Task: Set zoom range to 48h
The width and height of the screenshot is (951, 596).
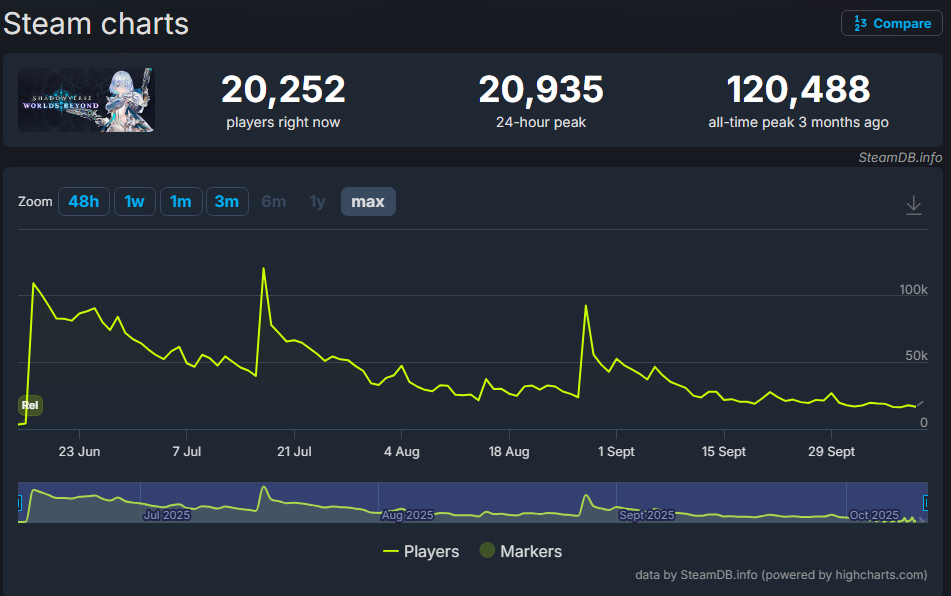Action: click(x=84, y=202)
